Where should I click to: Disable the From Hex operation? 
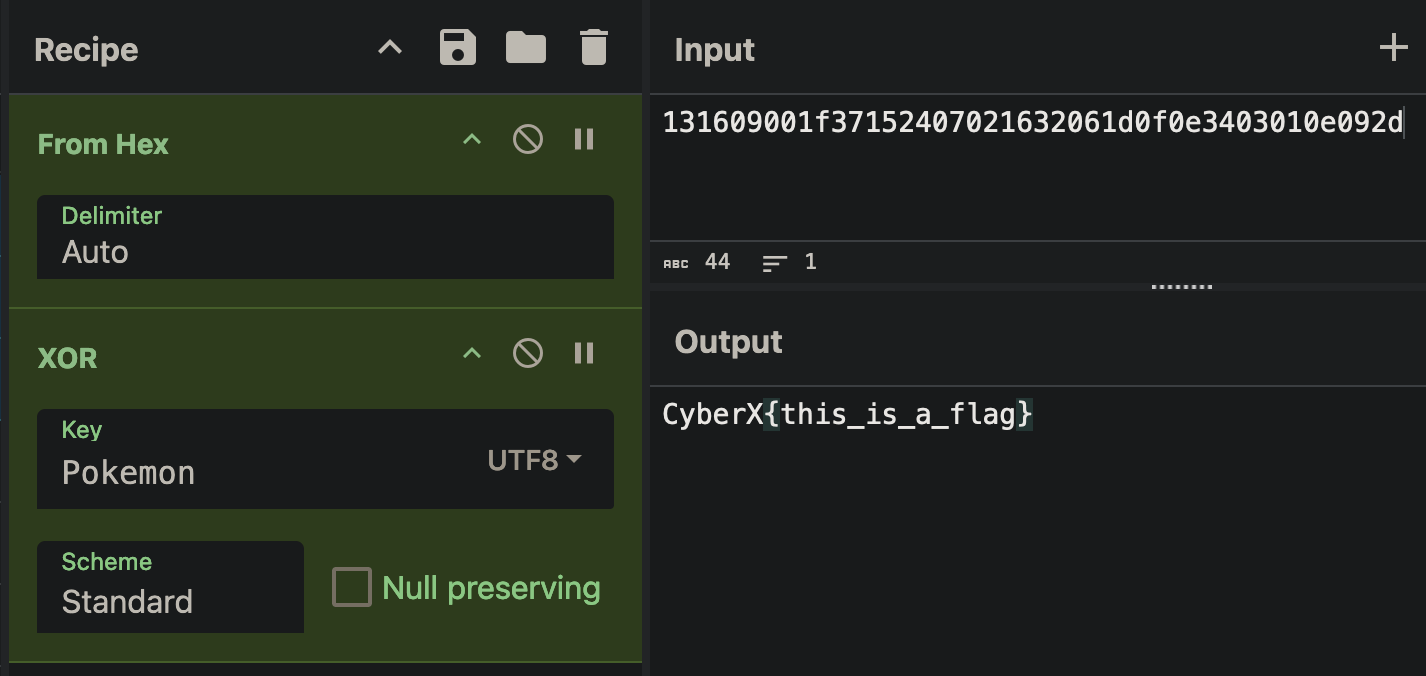click(528, 139)
